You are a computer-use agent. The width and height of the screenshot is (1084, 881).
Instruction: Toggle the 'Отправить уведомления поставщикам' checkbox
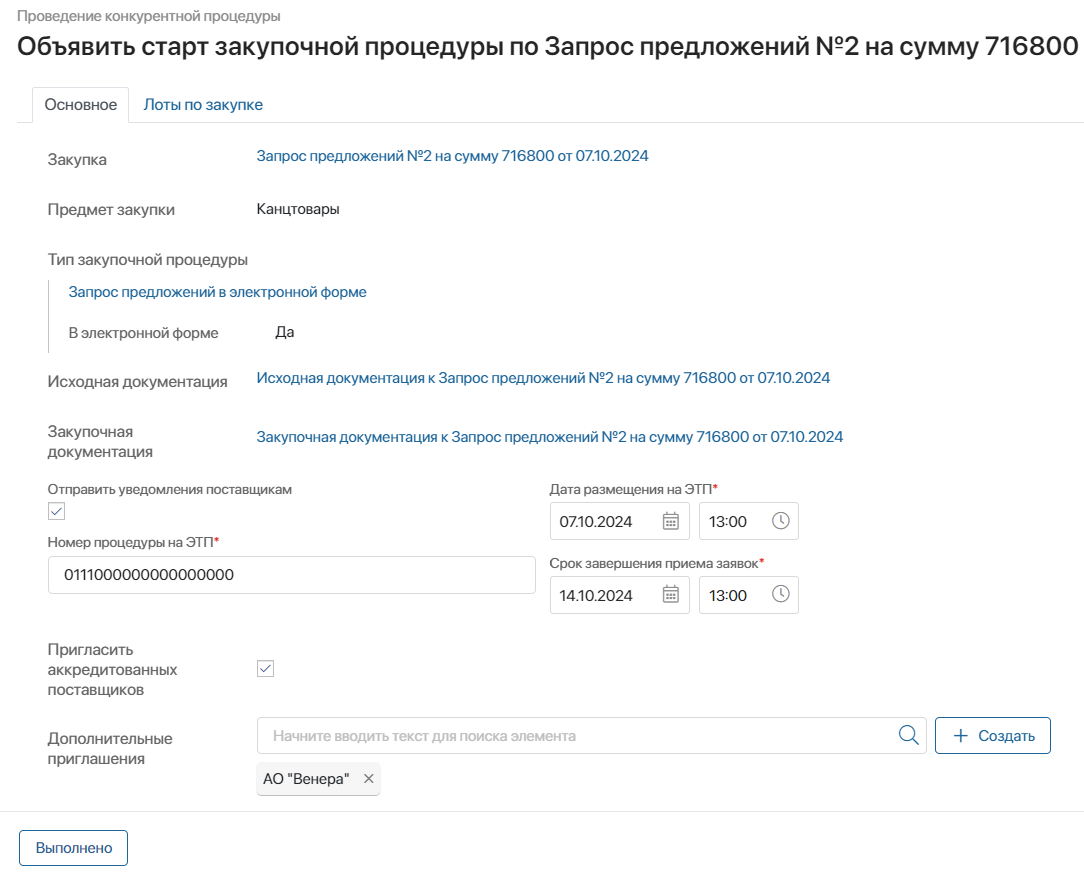click(57, 511)
